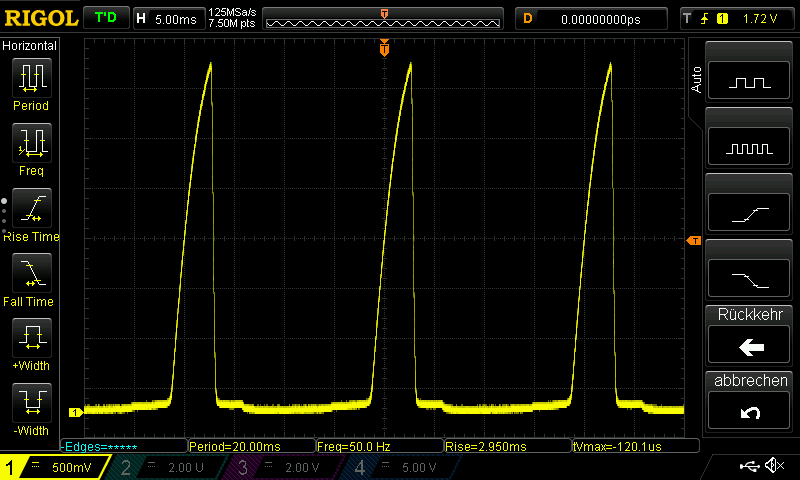
Task: Pick the multi-period square wave display option
Action: 751,147
